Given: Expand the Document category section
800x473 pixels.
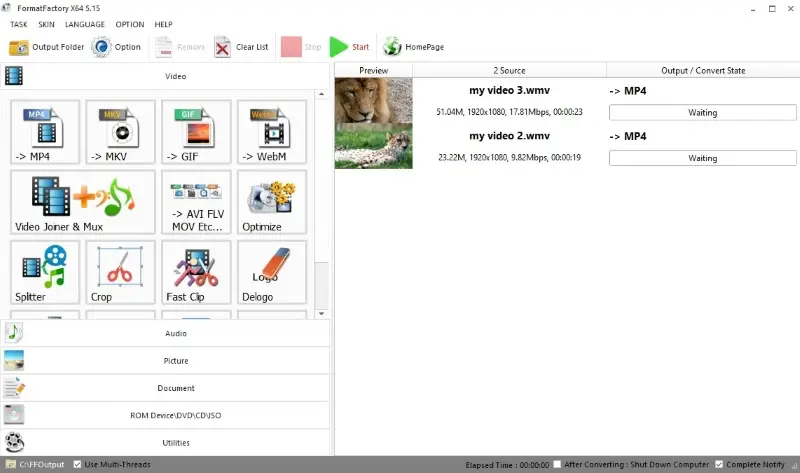Looking at the screenshot, I should pyautogui.click(x=165, y=388).
